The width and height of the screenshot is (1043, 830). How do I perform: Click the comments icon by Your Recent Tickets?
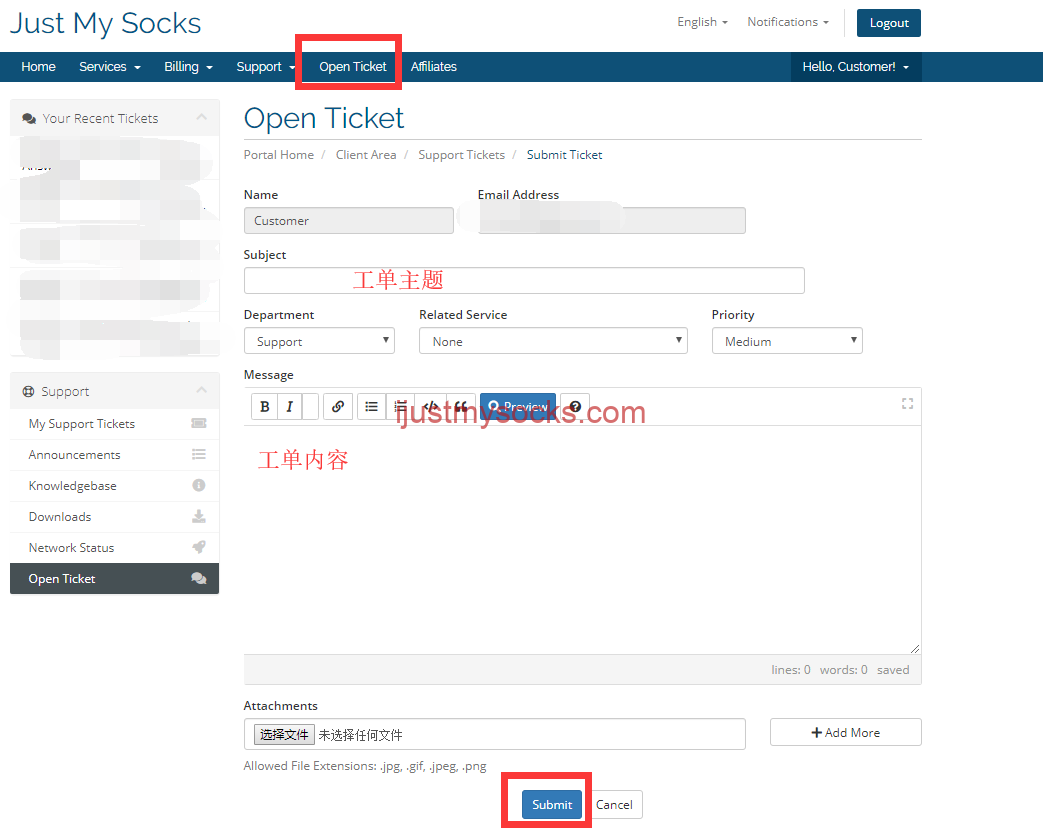tap(29, 118)
